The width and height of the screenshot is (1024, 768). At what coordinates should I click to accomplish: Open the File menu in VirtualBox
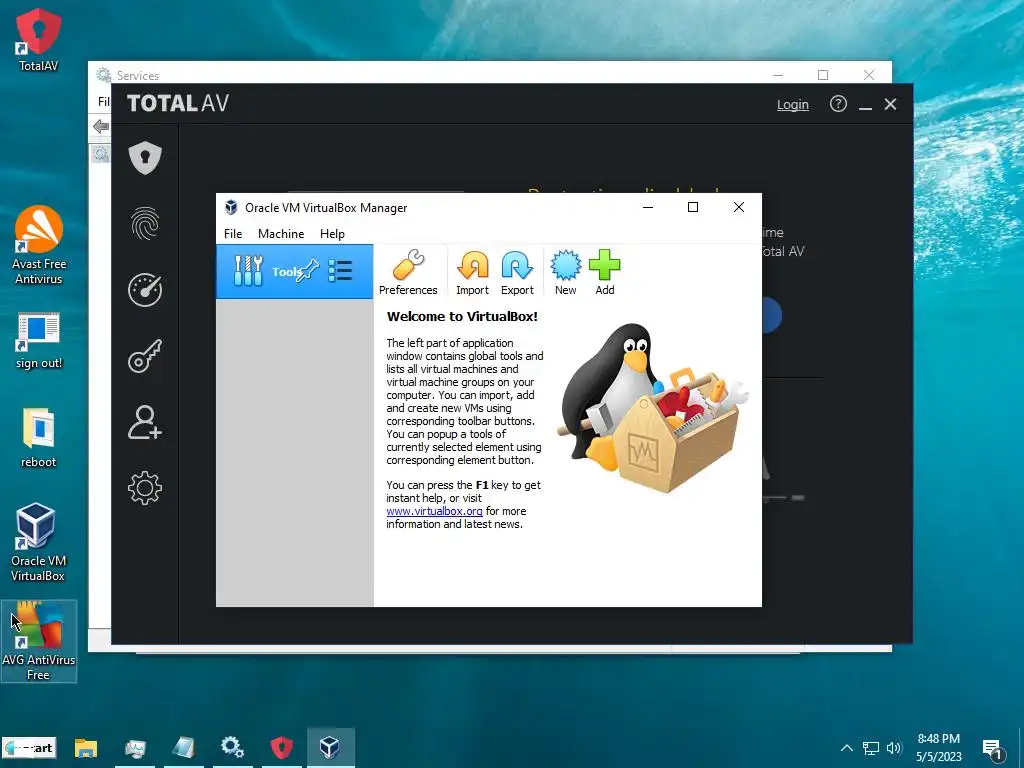point(232,234)
